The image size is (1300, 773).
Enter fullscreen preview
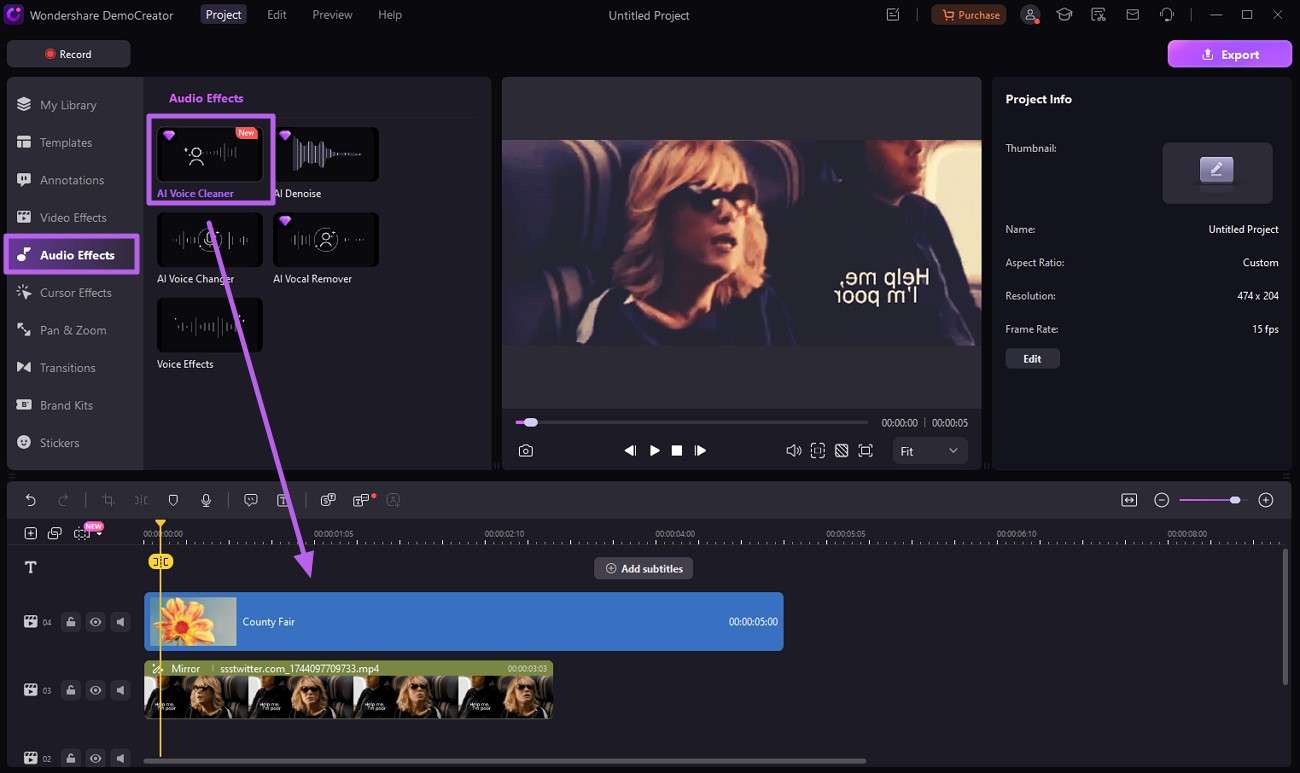point(865,451)
